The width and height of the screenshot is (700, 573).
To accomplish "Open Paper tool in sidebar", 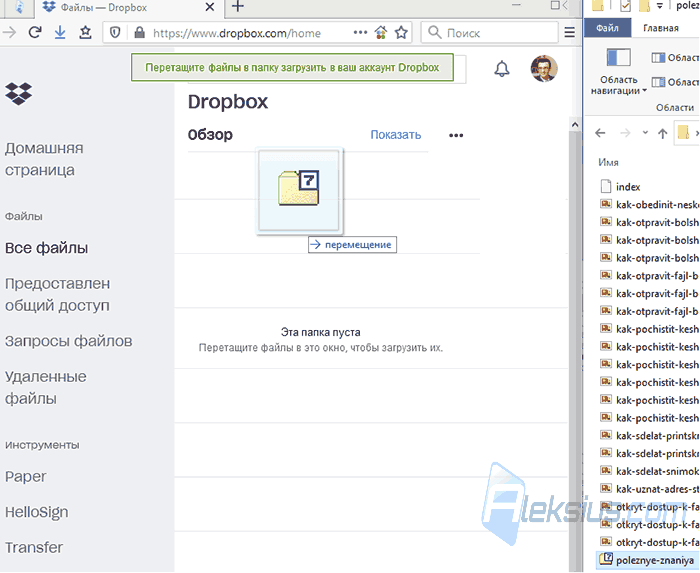I will [25, 477].
